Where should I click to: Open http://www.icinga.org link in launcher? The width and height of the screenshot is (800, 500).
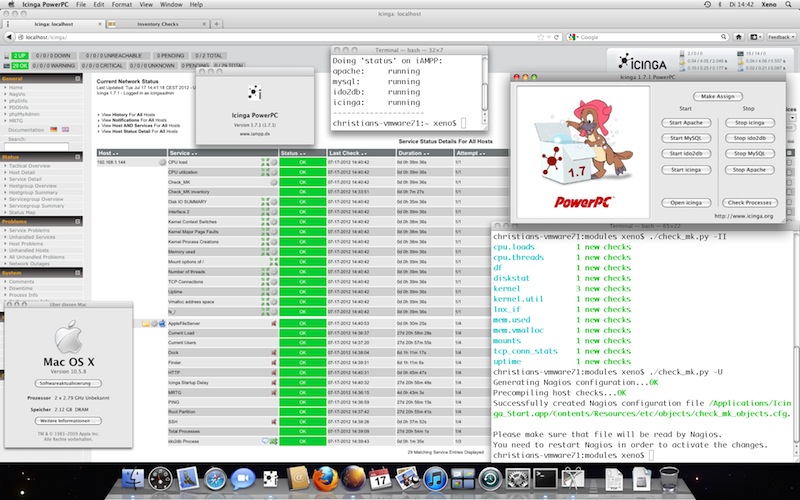click(x=743, y=216)
